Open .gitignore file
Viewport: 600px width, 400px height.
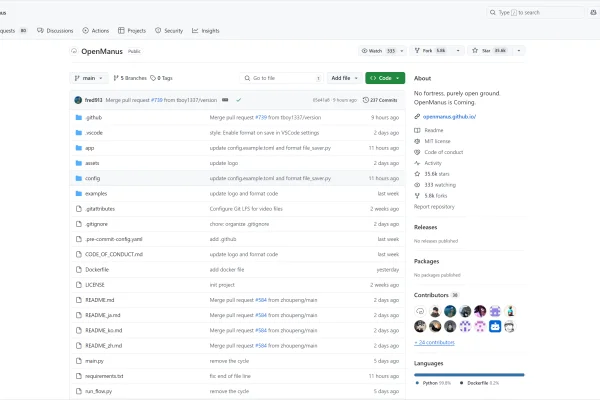(x=96, y=224)
